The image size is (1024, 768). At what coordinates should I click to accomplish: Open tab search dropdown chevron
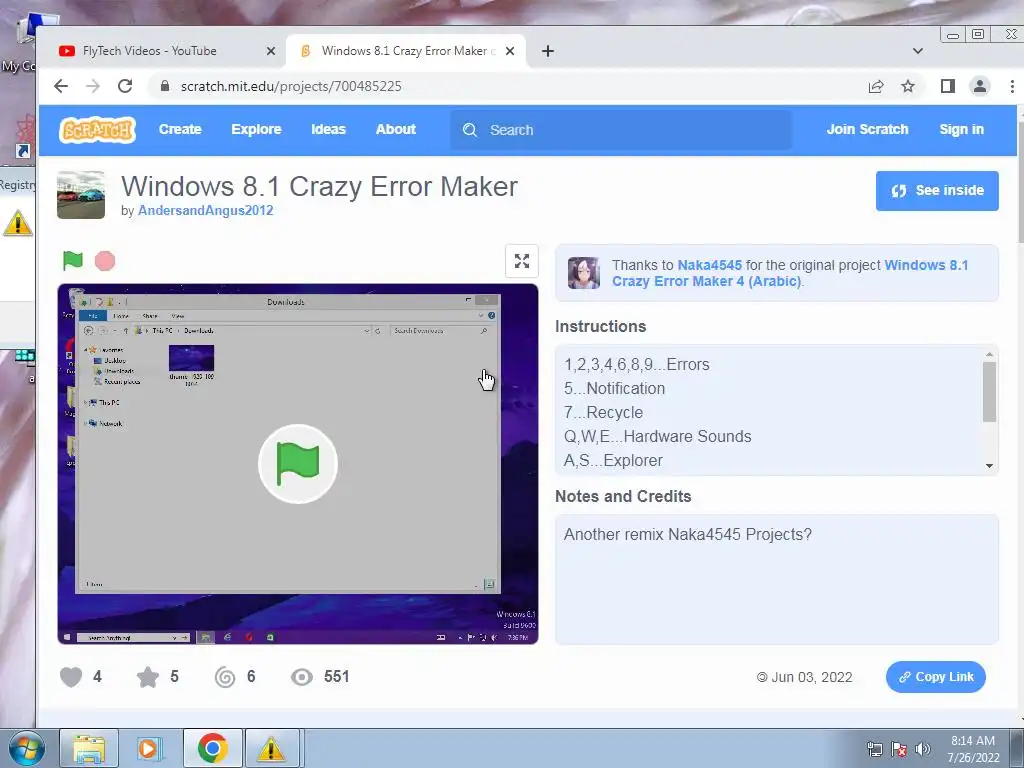coord(918,51)
